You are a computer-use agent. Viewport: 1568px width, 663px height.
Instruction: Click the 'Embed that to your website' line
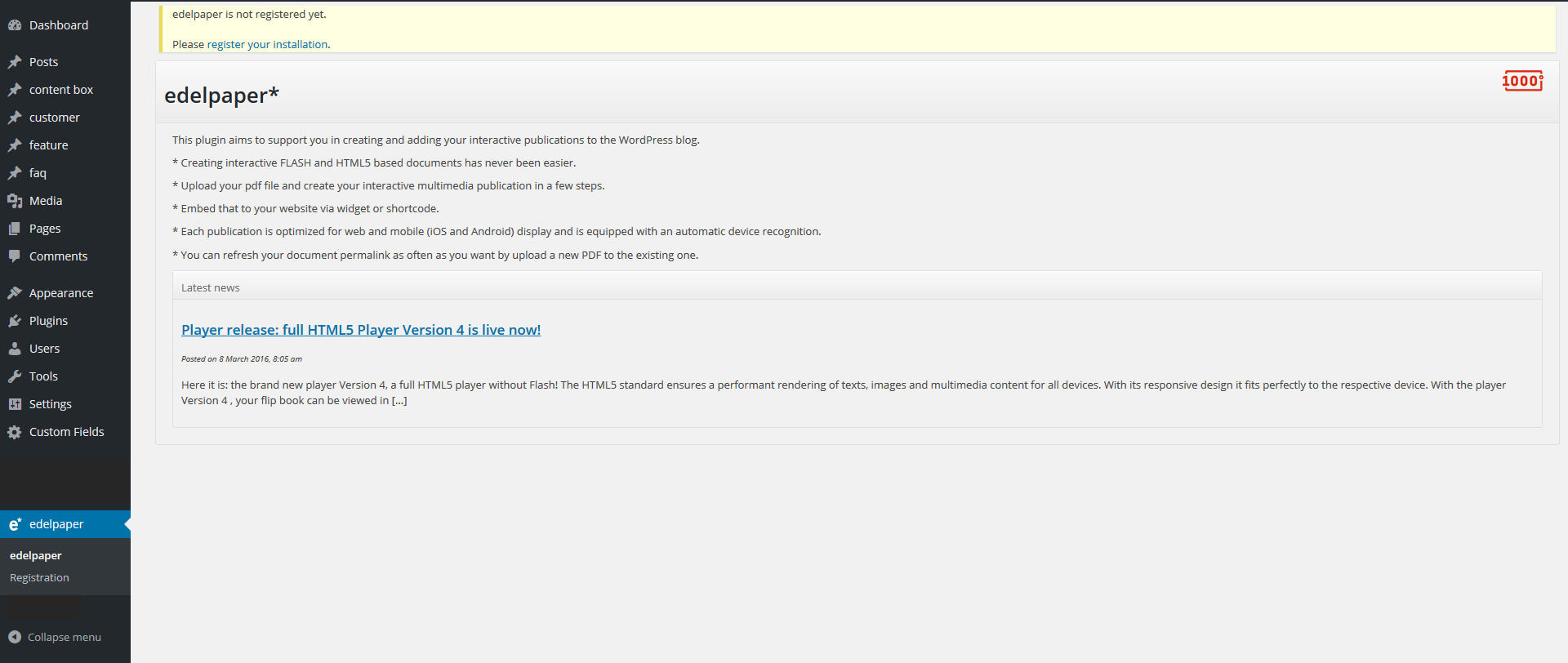coord(305,209)
